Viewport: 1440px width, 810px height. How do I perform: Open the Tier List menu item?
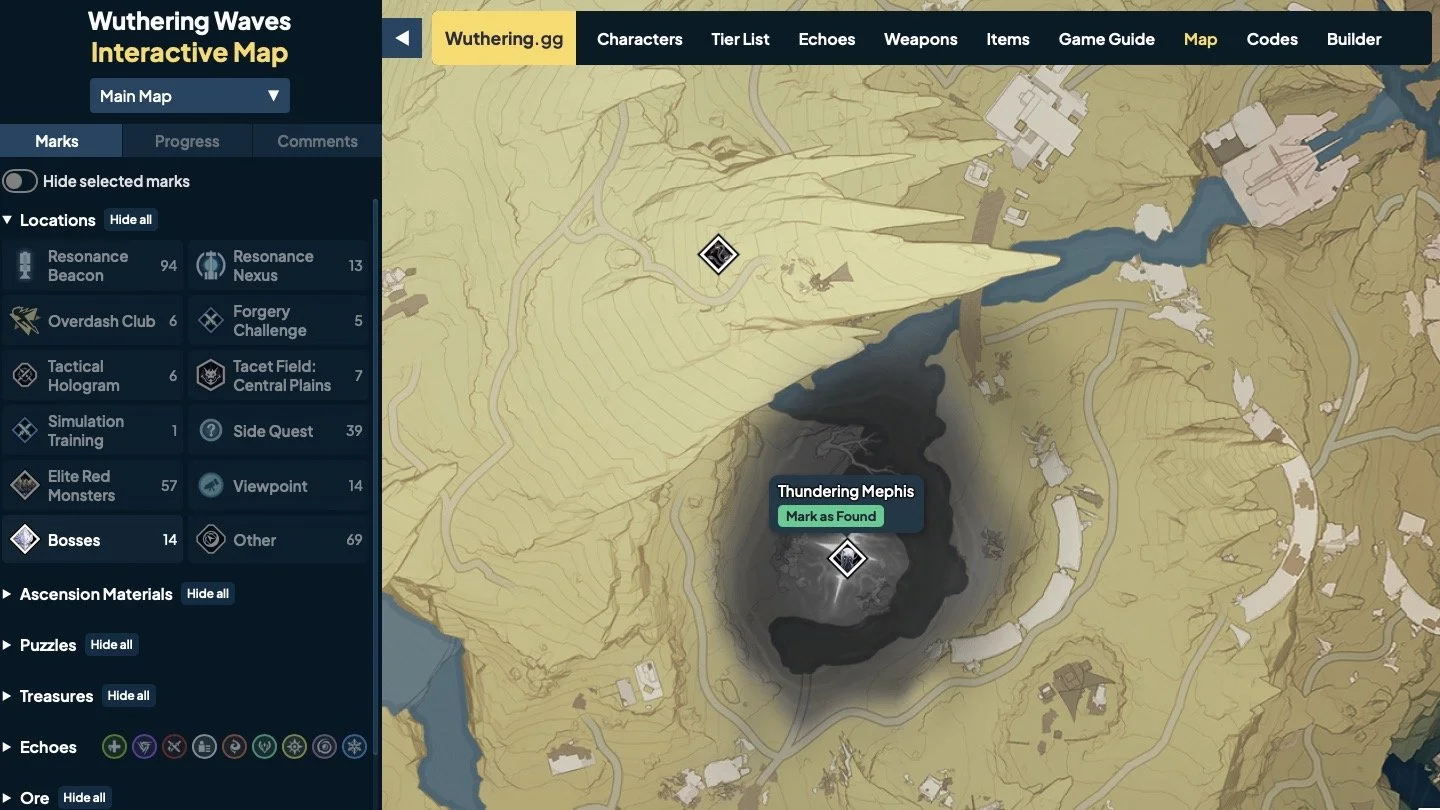[740, 39]
